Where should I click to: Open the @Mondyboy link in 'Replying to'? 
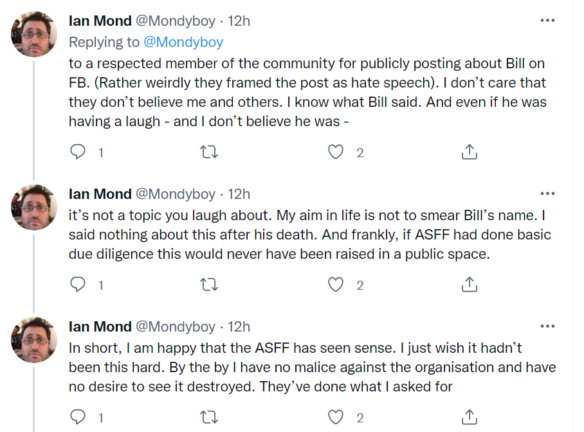pos(183,42)
